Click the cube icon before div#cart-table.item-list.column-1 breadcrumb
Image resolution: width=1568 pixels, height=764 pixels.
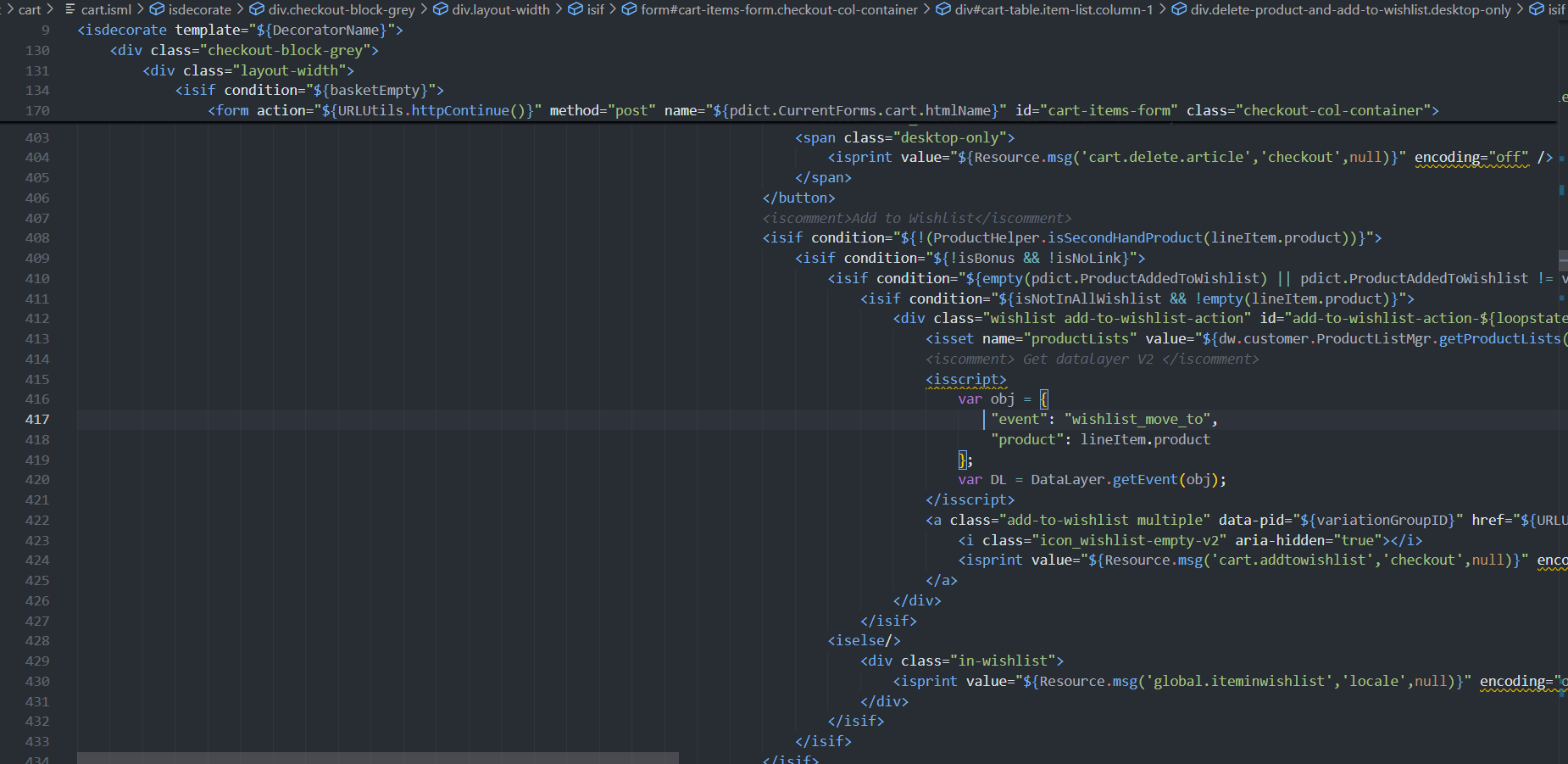coord(943,9)
